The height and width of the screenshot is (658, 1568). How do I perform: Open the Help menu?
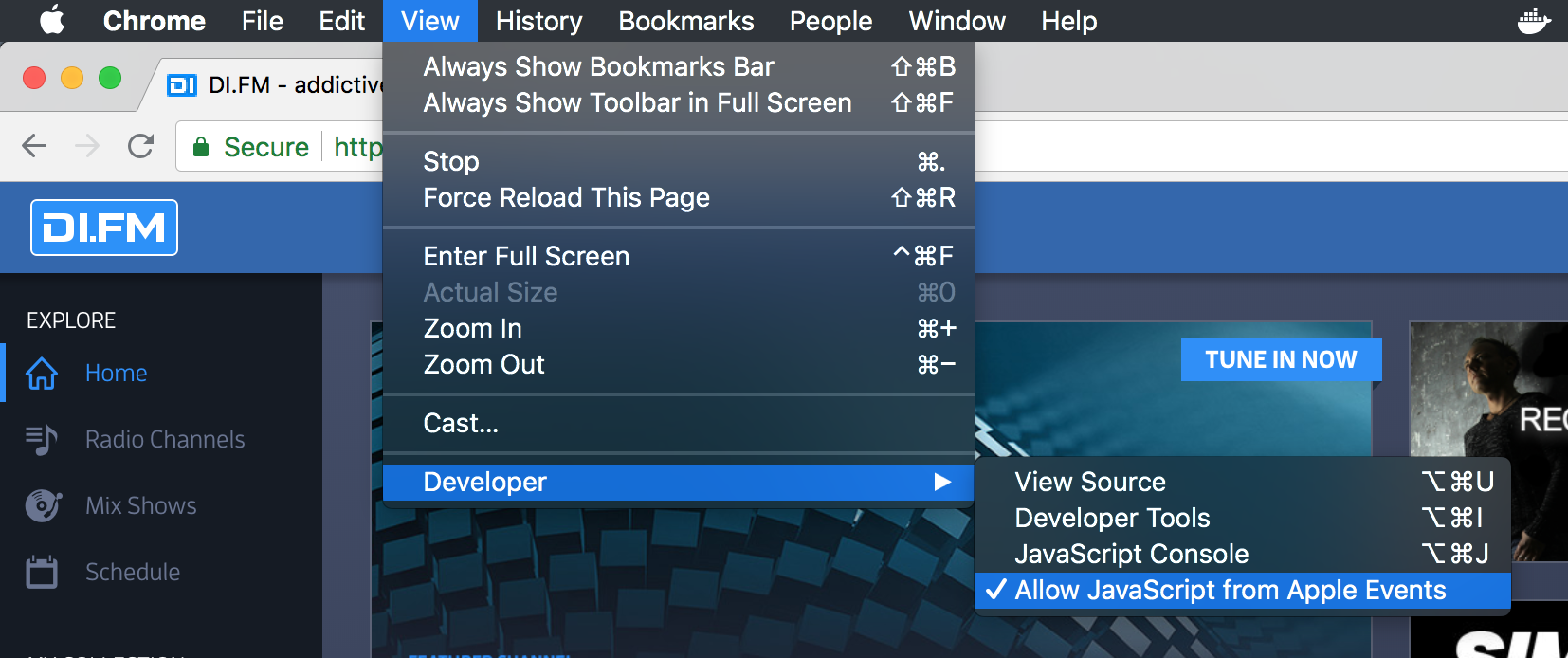tap(1069, 21)
